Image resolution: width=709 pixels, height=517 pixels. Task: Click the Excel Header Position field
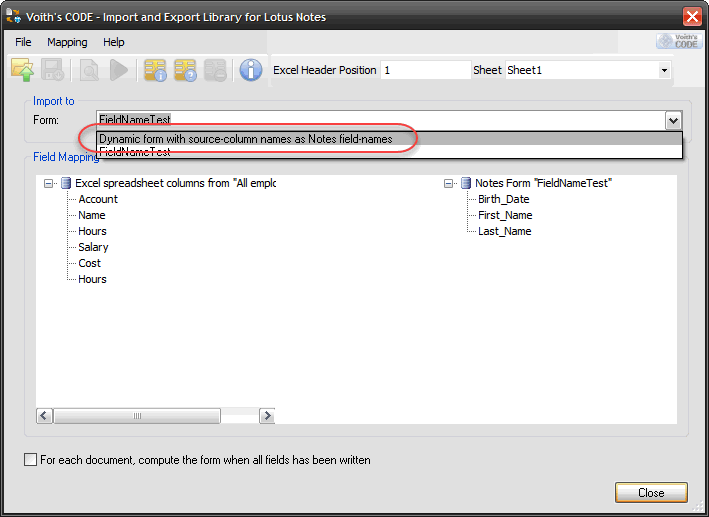[425, 70]
